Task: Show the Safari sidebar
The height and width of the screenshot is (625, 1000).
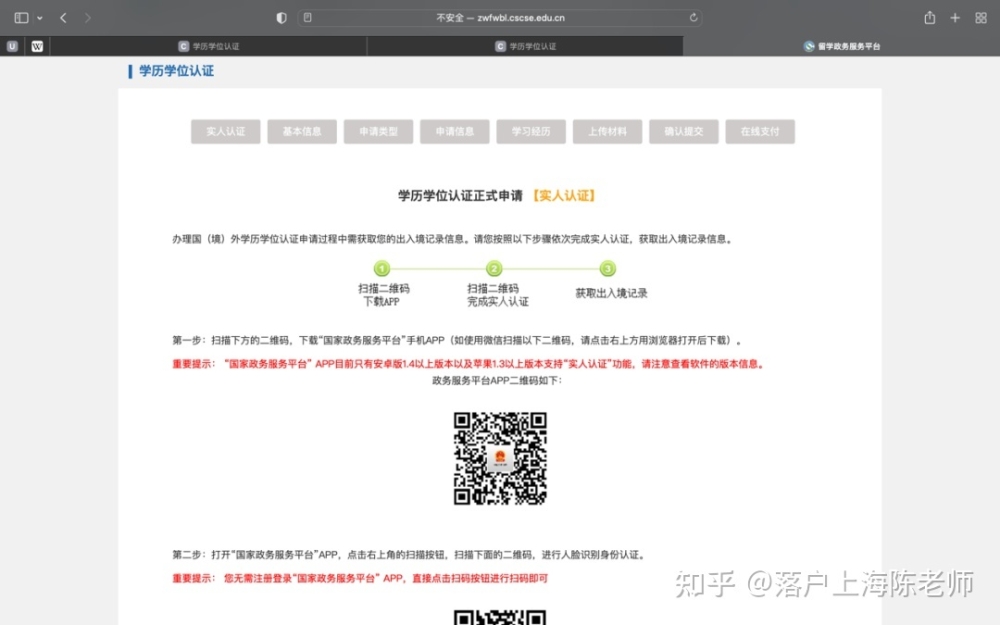Action: (x=21, y=18)
